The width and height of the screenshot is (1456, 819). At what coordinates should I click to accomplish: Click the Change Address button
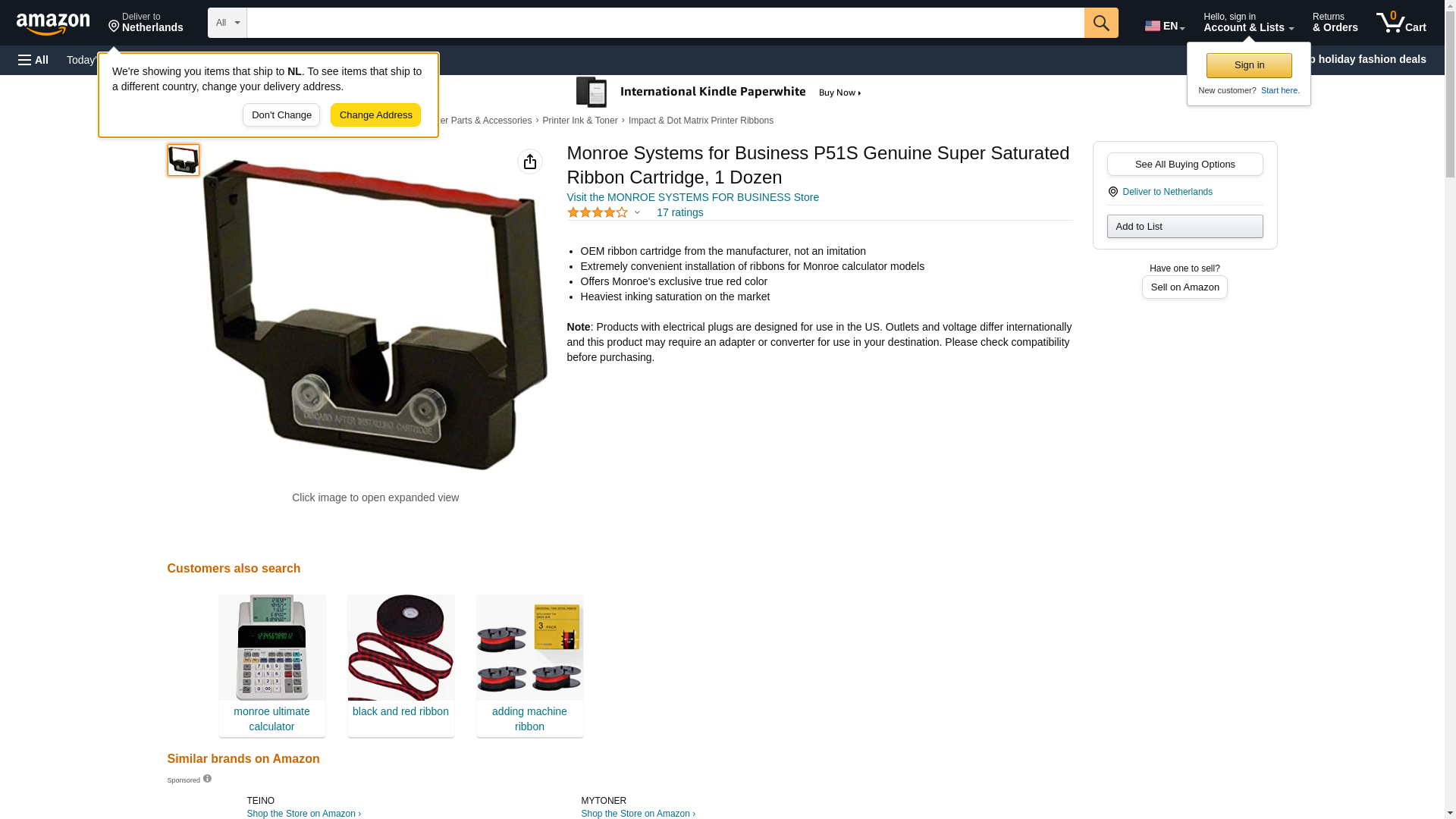[x=375, y=115]
